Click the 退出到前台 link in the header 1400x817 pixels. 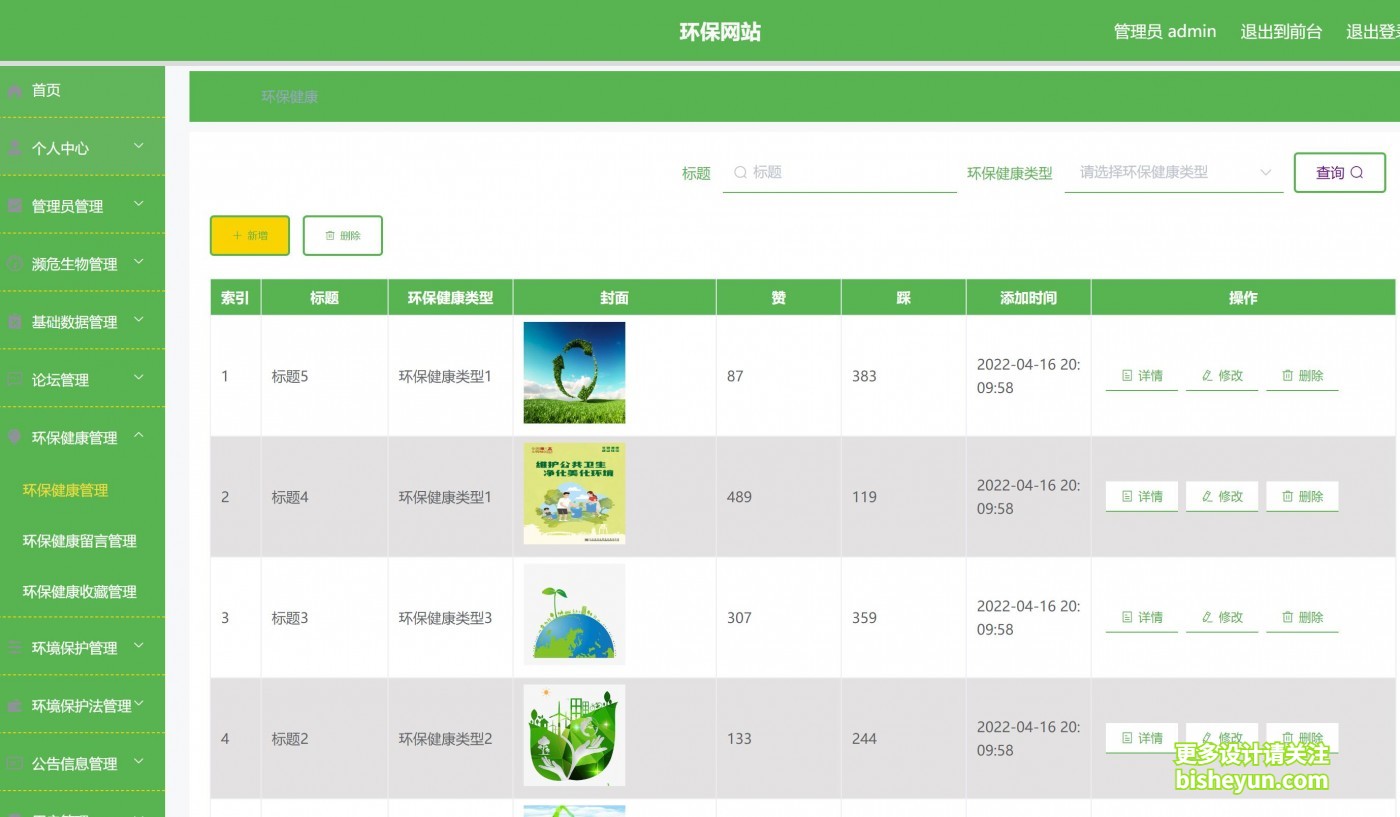pyautogui.click(x=1281, y=32)
